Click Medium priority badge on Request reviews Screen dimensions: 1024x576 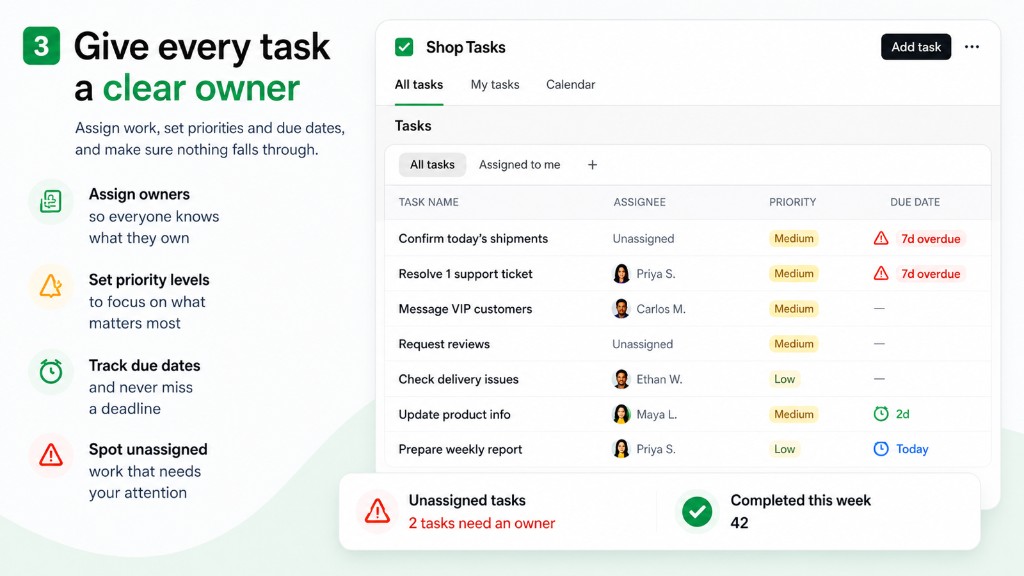pyautogui.click(x=793, y=344)
